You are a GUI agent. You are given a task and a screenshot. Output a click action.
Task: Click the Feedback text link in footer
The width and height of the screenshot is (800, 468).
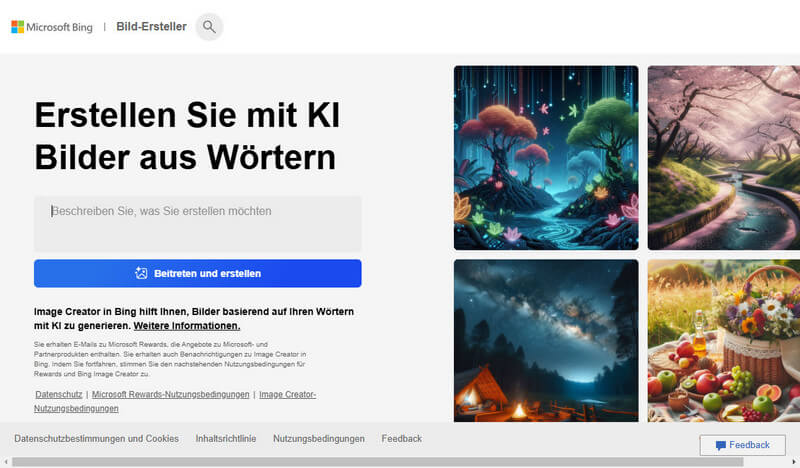coord(401,439)
